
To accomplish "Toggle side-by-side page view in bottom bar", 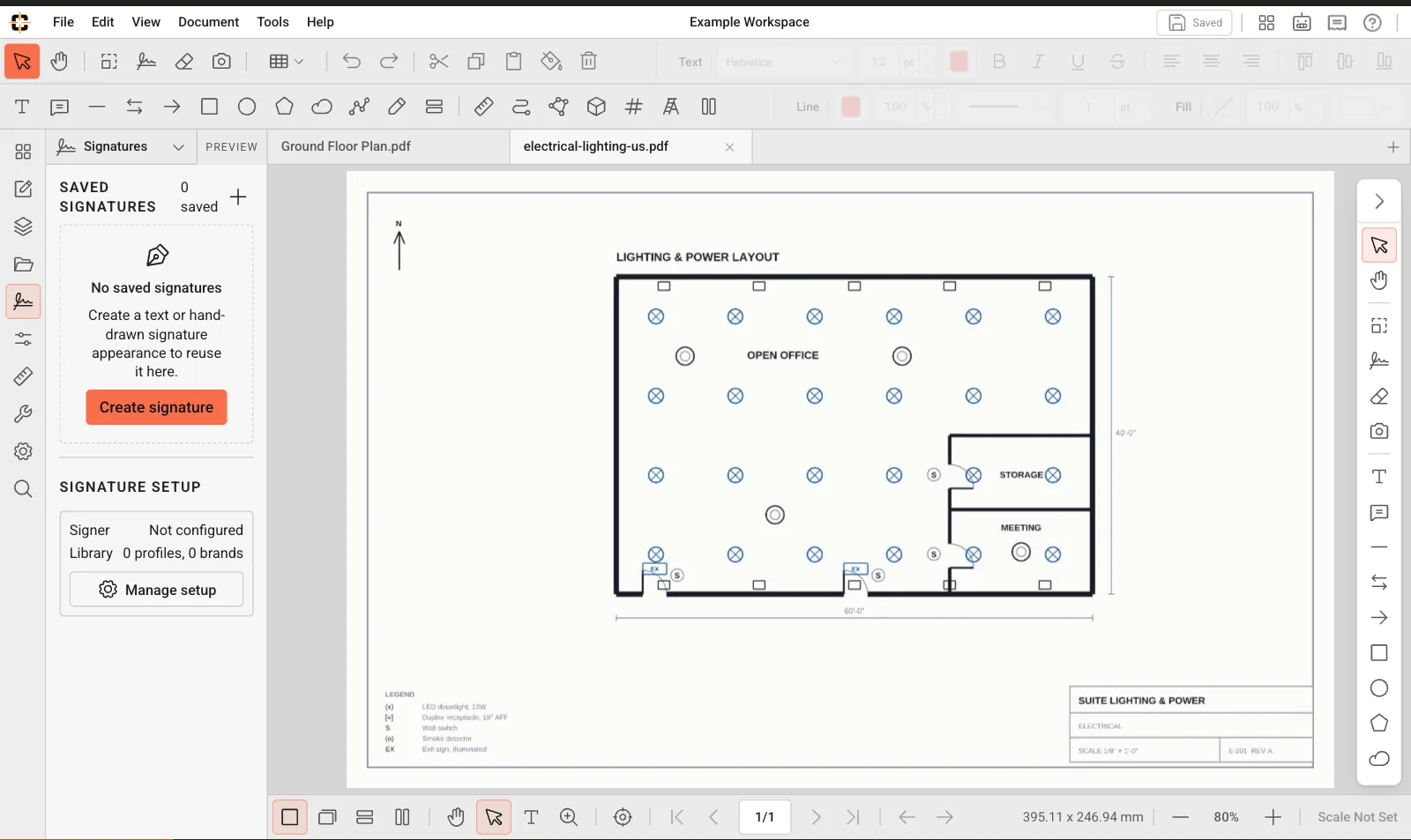I will click(402, 817).
